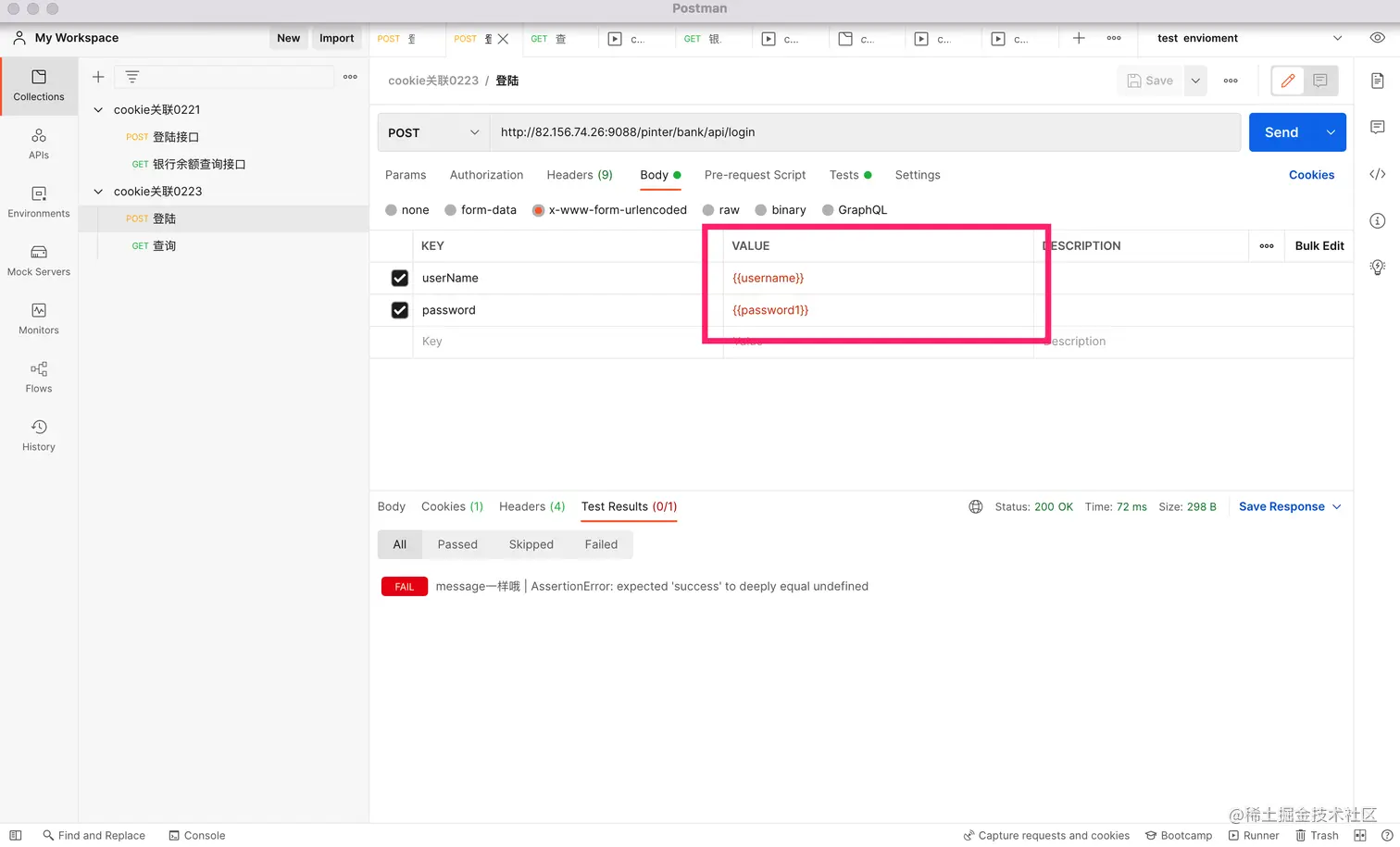This screenshot has width=1400, height=847.
Task: Open the Monitors sidebar section
Action: click(39, 318)
